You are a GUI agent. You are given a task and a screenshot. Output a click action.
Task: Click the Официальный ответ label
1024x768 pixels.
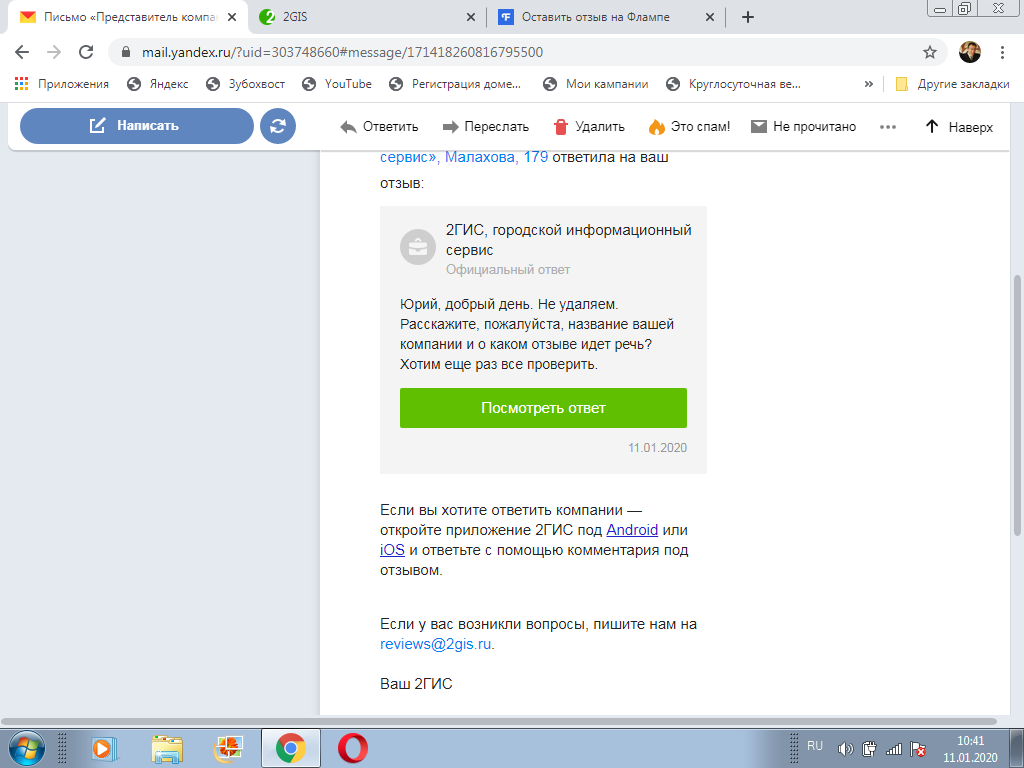[x=508, y=270]
